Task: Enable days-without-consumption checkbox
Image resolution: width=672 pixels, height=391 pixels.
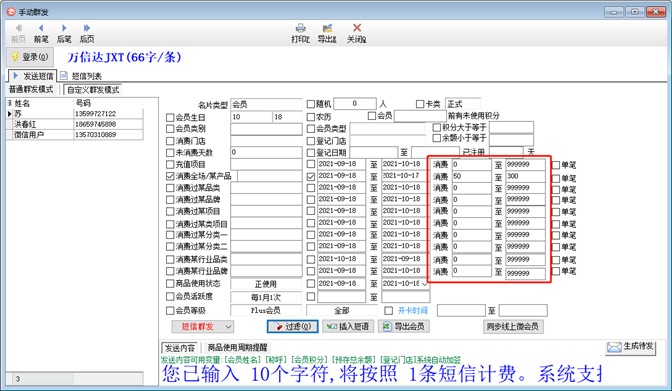Action: (x=170, y=153)
